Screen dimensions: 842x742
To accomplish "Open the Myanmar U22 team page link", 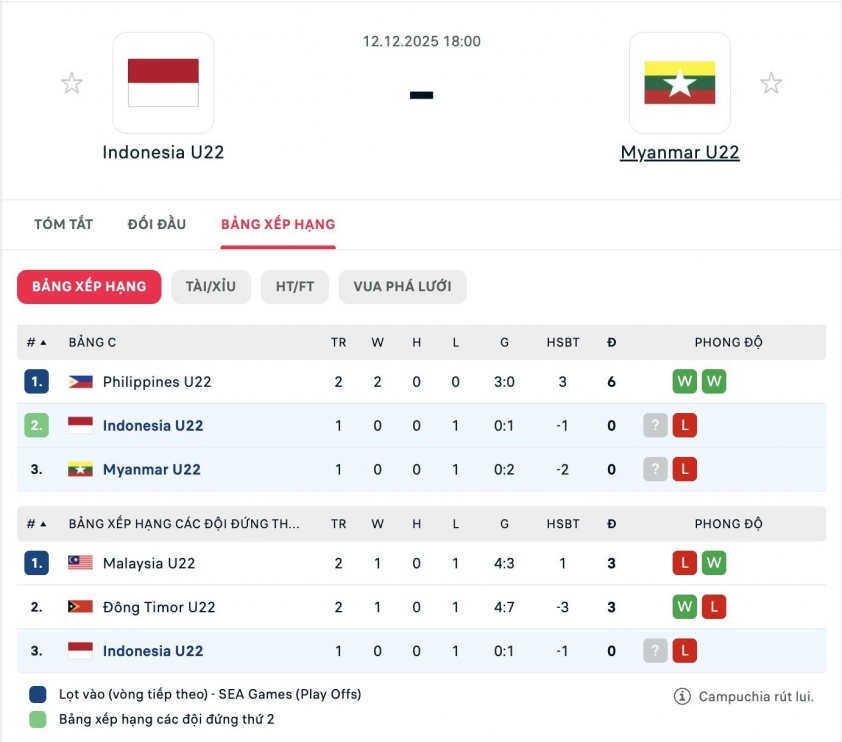I will click(x=680, y=152).
